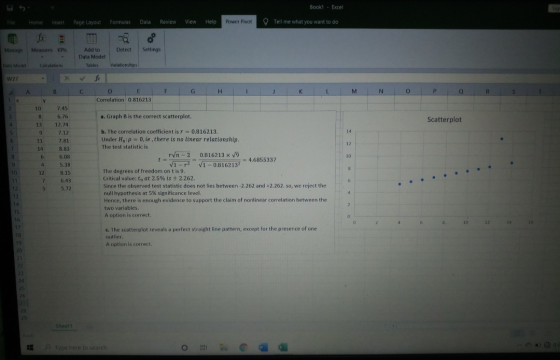Click Add to Data Model
The width and height of the screenshot is (560, 360).
pos(92,46)
